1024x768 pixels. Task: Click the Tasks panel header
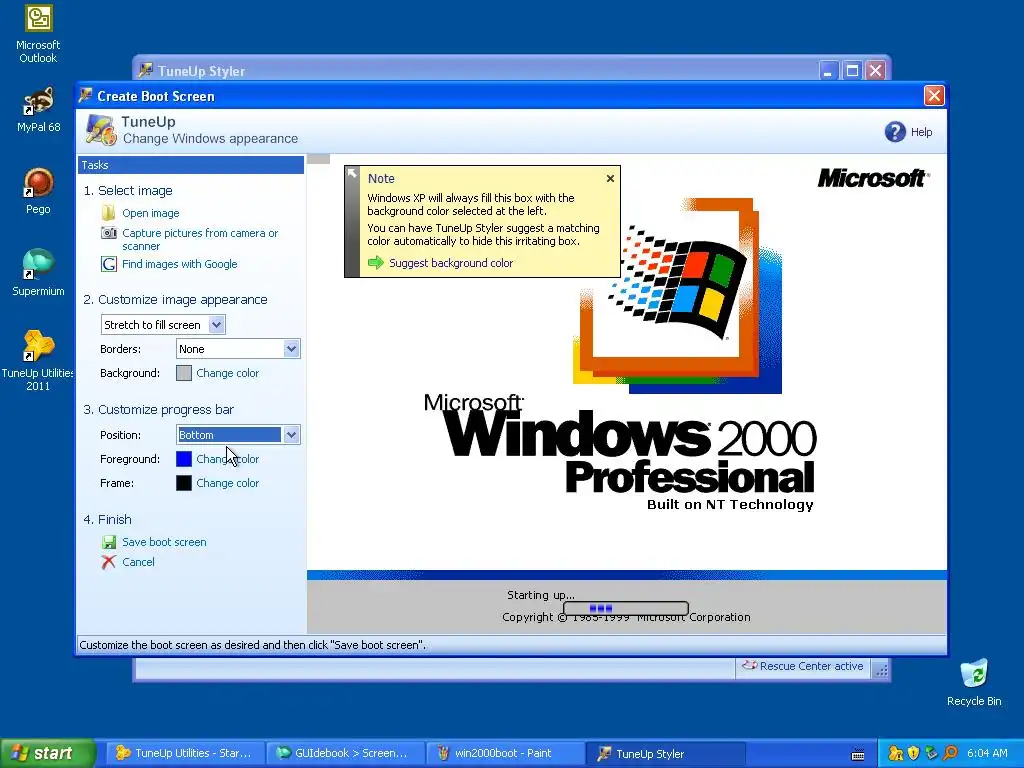pyautogui.click(x=191, y=165)
